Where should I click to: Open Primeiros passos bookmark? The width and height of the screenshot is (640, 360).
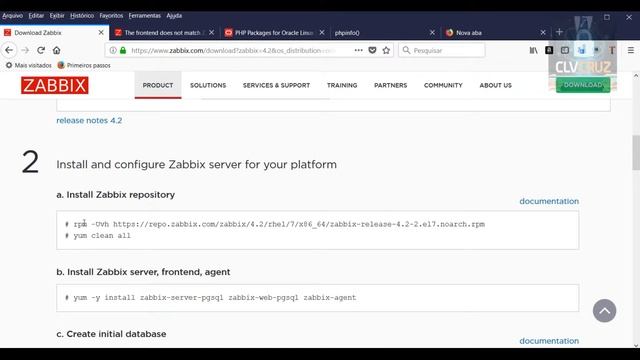(84, 65)
